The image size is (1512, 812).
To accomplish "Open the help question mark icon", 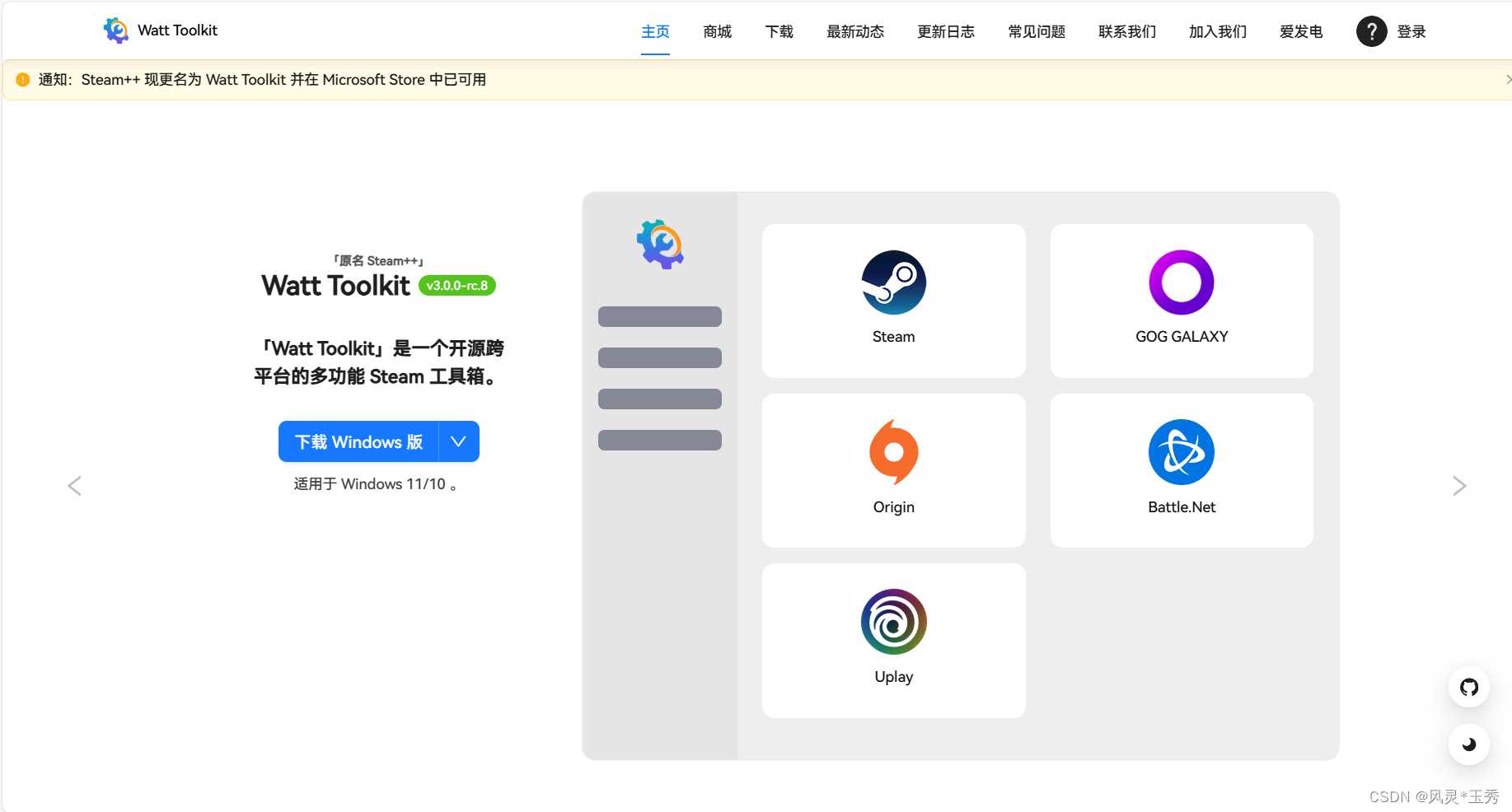I will [x=1371, y=31].
